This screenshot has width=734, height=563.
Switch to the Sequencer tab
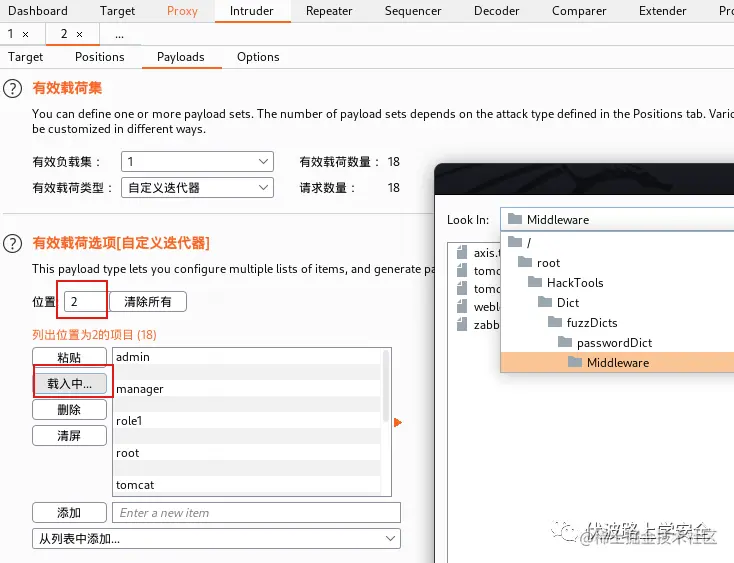pyautogui.click(x=413, y=11)
